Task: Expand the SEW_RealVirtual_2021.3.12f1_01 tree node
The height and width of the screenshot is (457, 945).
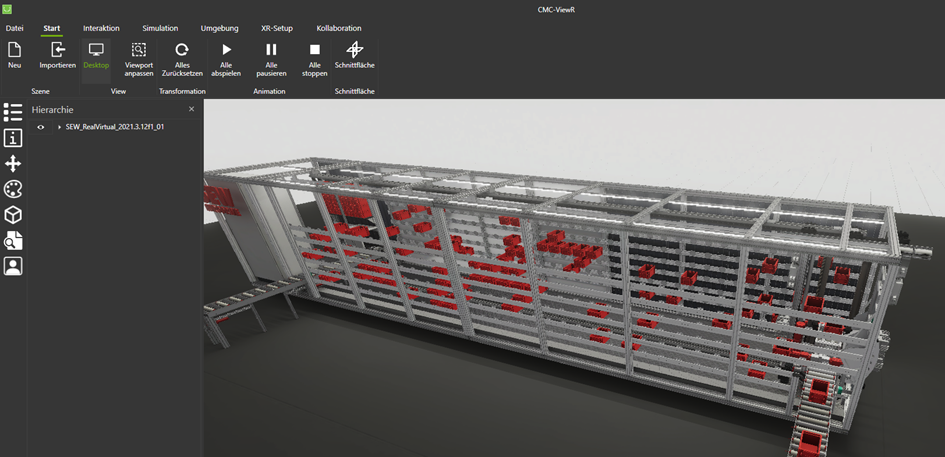Action: click(59, 127)
